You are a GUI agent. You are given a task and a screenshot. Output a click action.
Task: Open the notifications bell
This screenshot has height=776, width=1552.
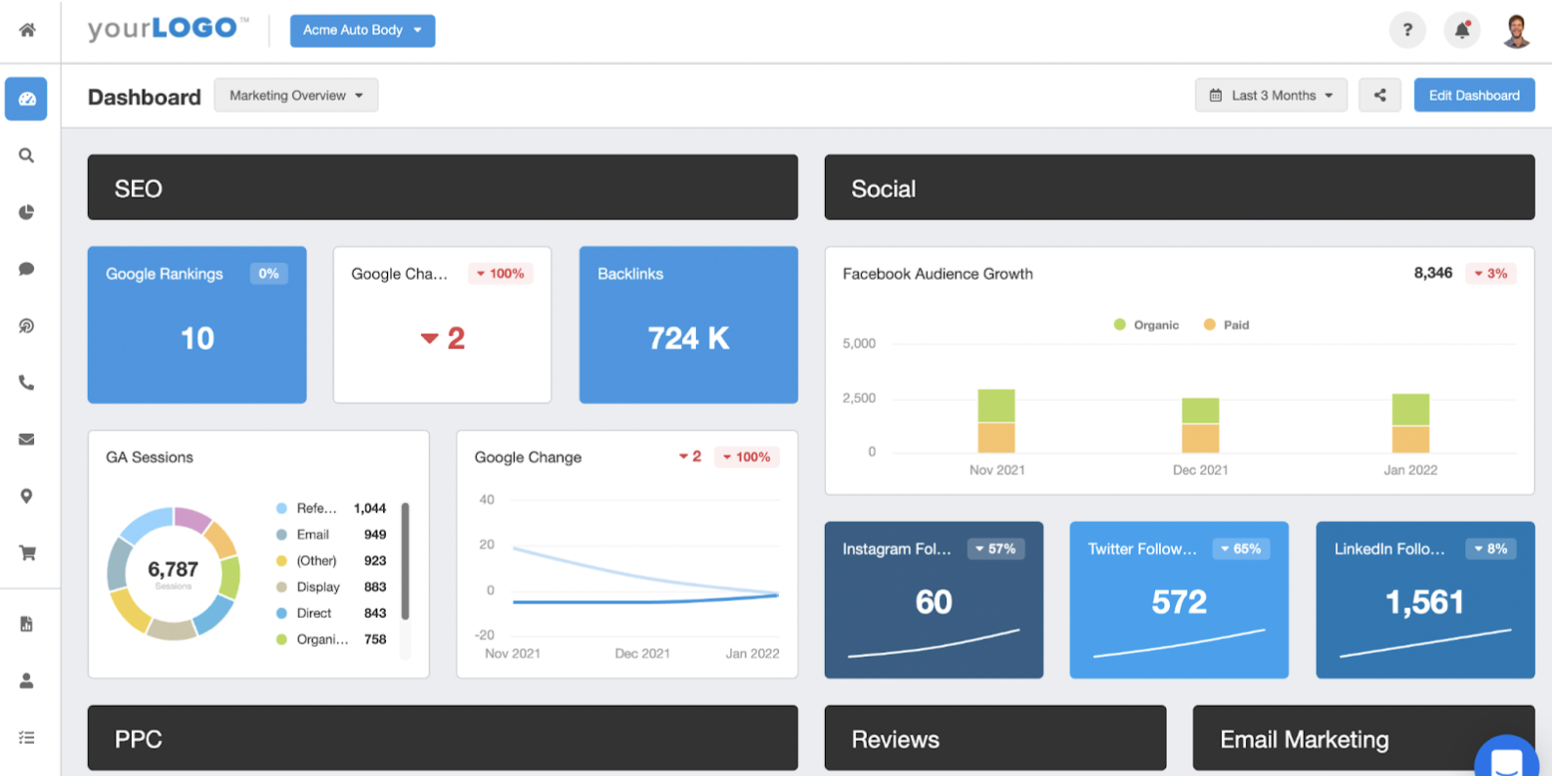(x=1462, y=30)
